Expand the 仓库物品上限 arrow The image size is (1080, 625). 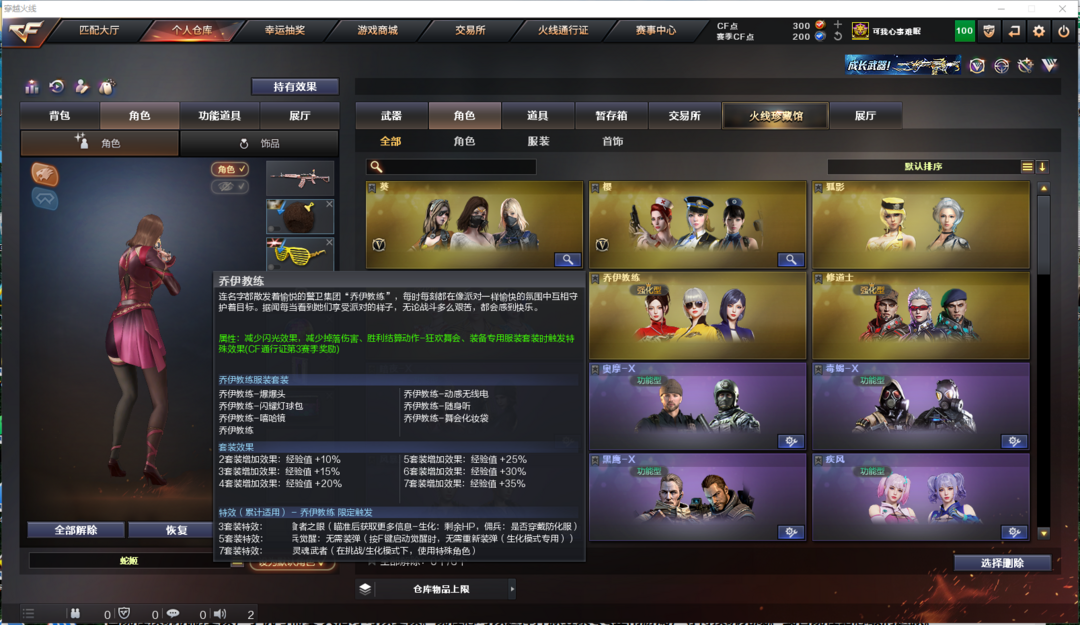coord(512,589)
